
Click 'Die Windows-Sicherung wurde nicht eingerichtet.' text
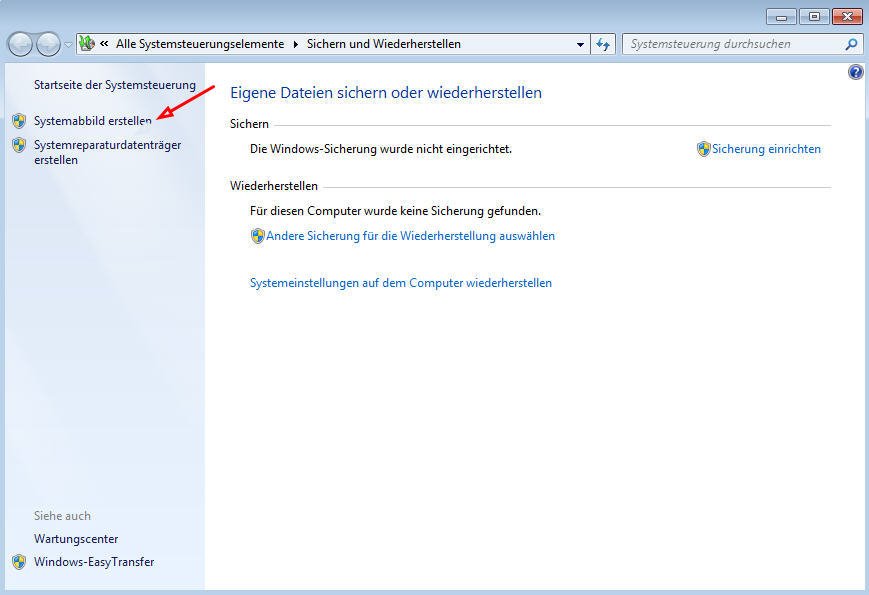[381, 149]
